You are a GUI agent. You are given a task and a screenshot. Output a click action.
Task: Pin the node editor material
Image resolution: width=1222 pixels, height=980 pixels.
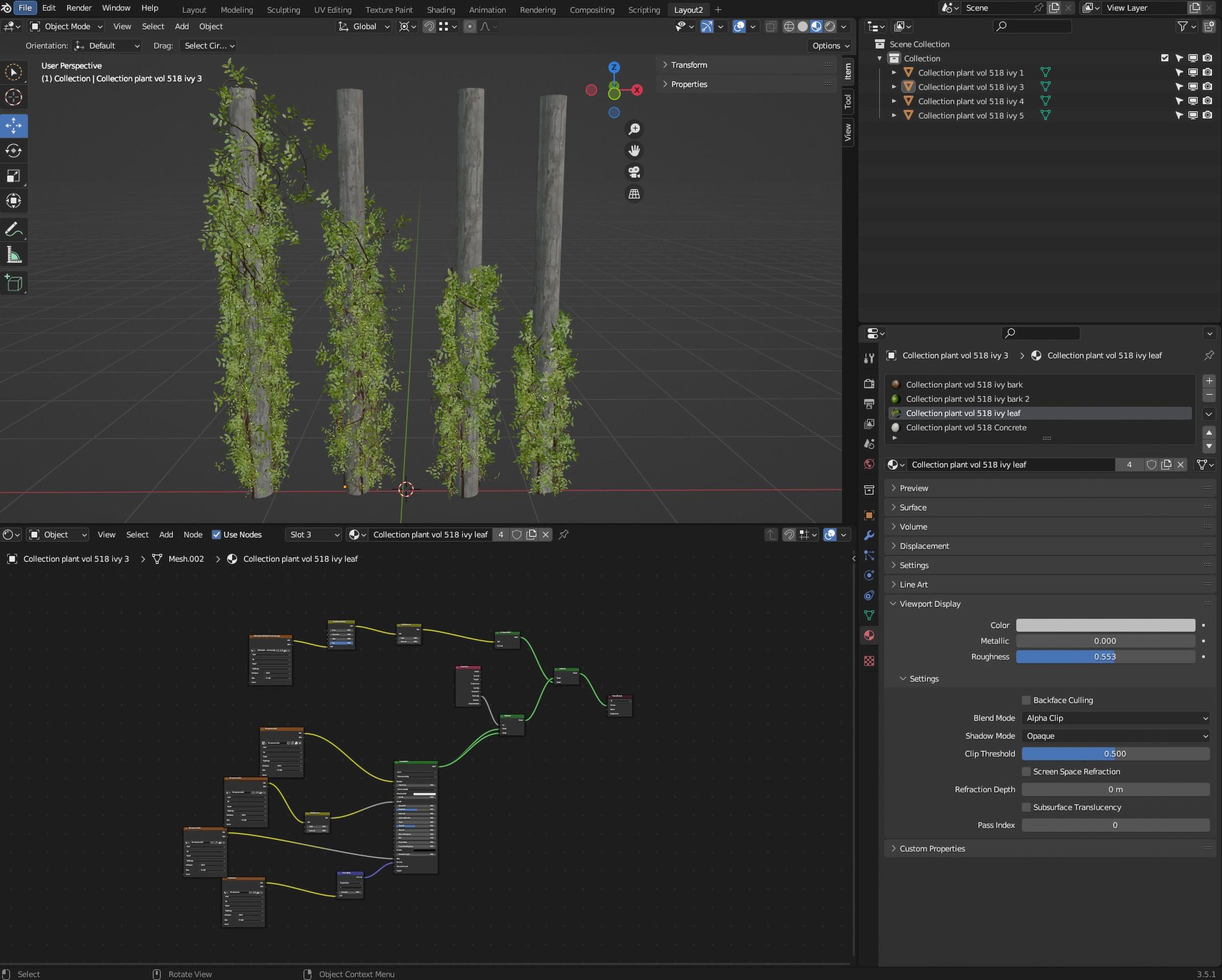point(564,535)
